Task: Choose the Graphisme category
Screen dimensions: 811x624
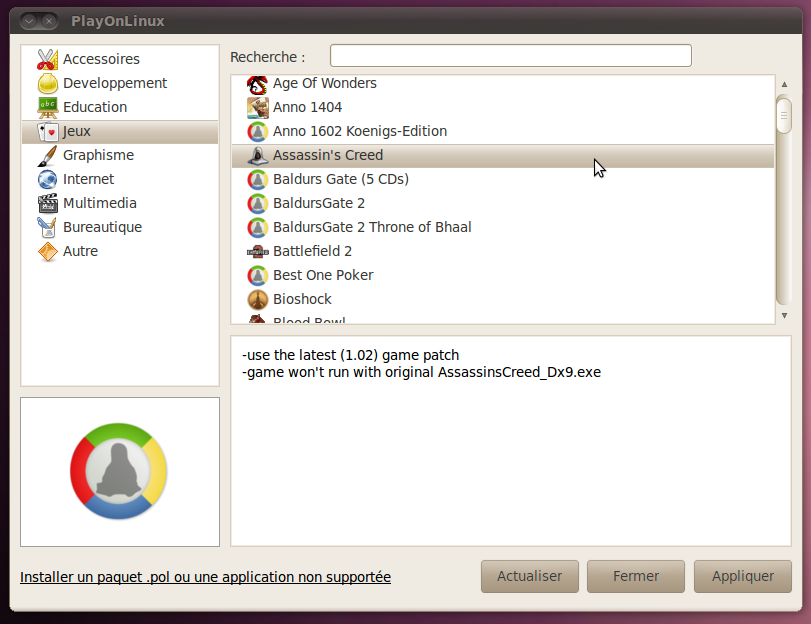Action: (x=120, y=155)
